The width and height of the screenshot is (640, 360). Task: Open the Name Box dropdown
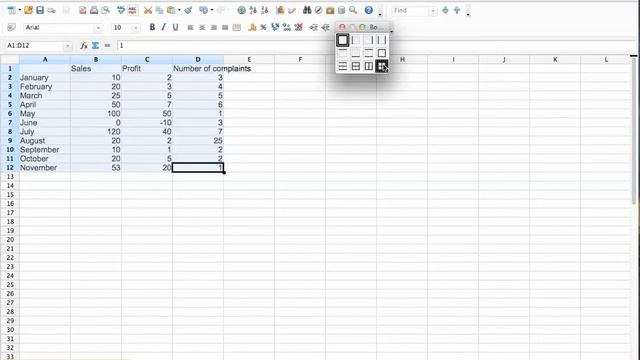(x=67, y=46)
